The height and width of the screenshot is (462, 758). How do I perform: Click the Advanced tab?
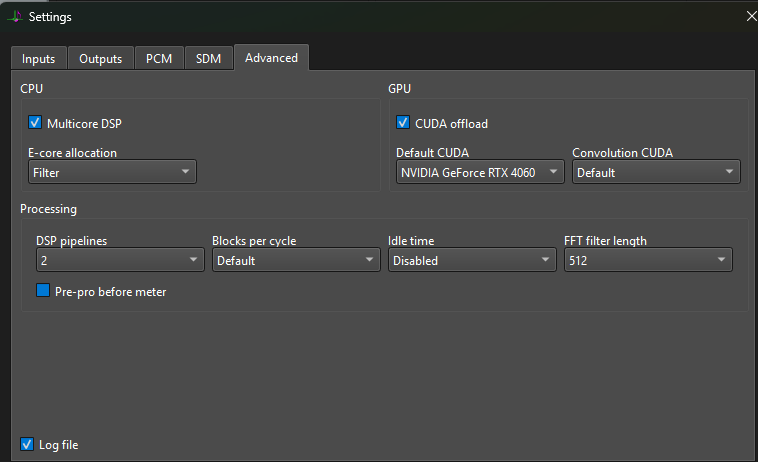271,58
